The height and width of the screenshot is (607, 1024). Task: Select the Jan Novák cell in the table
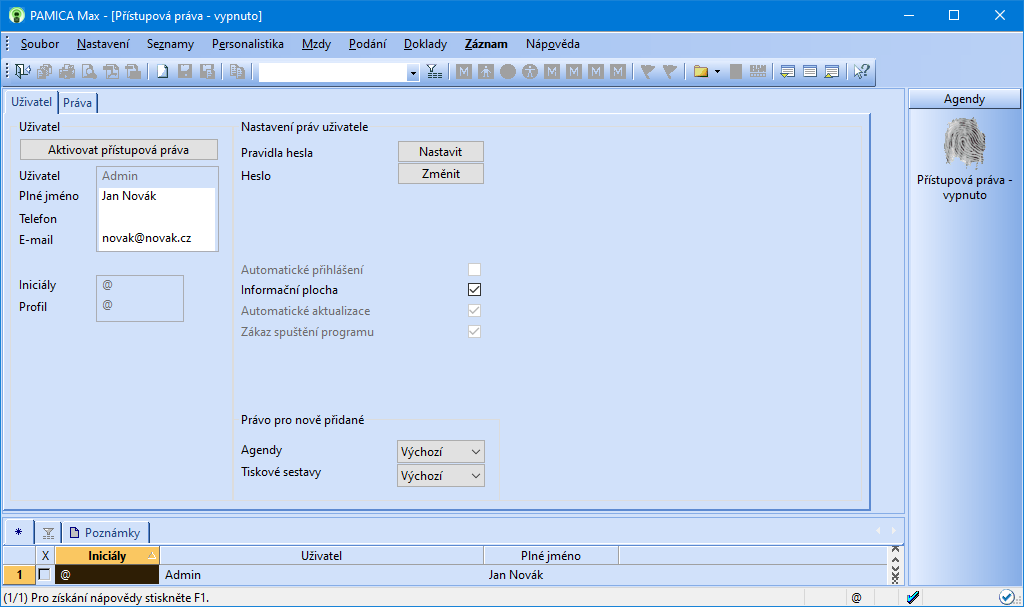point(551,575)
